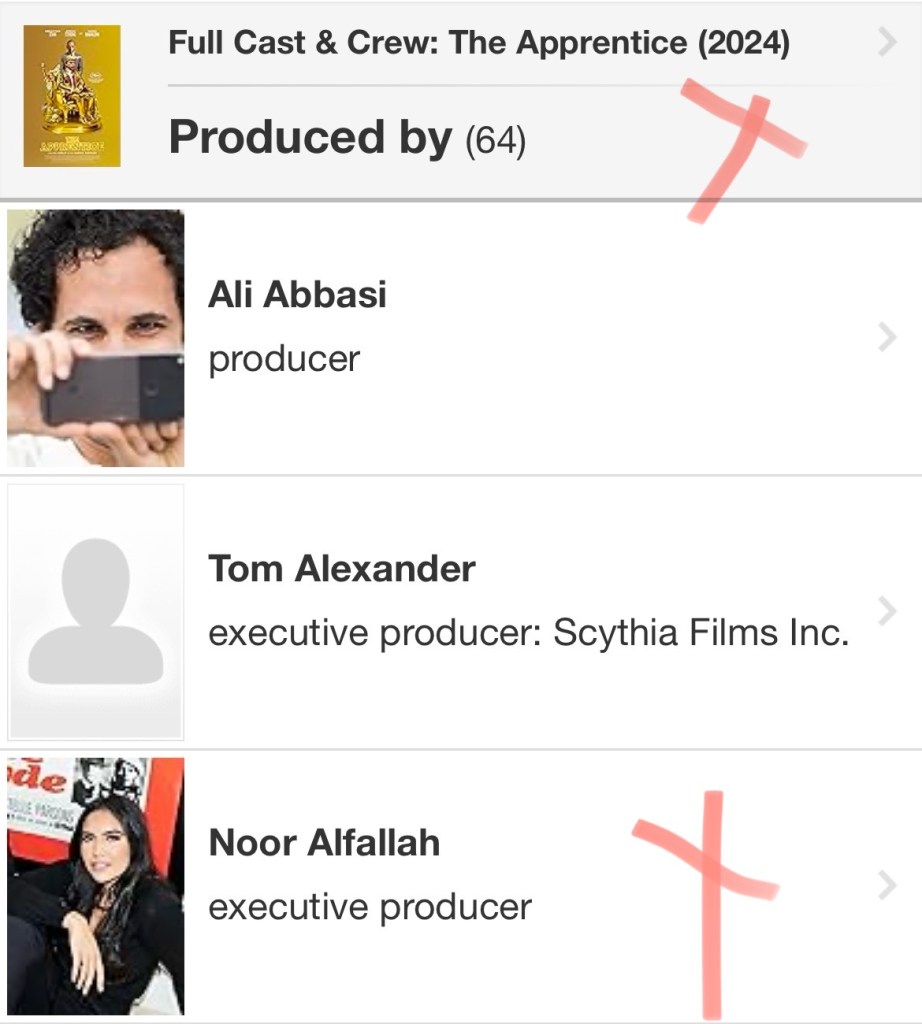The height and width of the screenshot is (1024, 922).
Task: Select the Produced by section heading
Action: click(310, 138)
